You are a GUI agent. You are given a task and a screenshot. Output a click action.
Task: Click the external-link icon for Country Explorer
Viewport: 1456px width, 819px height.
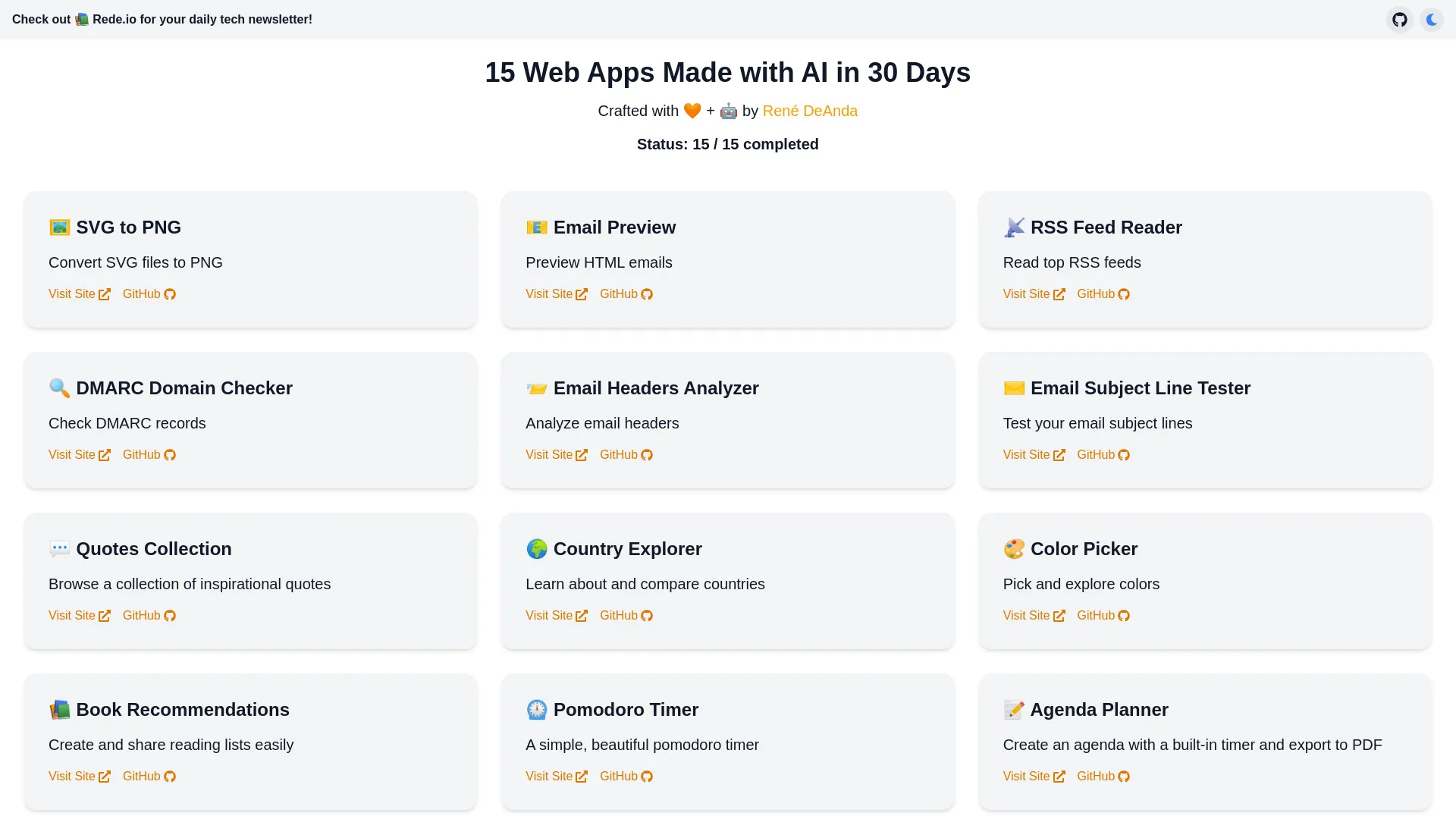[x=582, y=616]
